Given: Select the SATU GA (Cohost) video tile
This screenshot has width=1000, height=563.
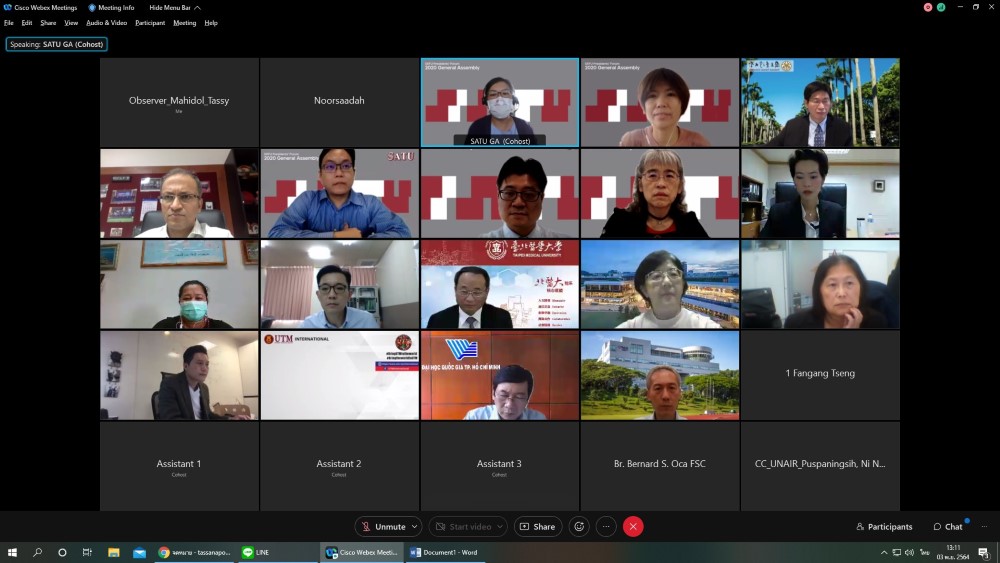Looking at the screenshot, I should click(500, 103).
